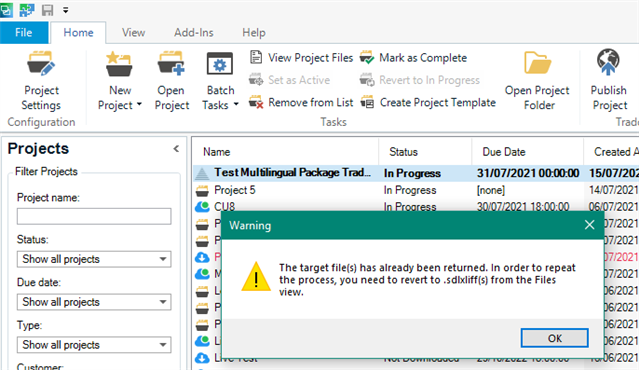
Task: Click Open Project icon in ribbon
Action: pos(171,64)
